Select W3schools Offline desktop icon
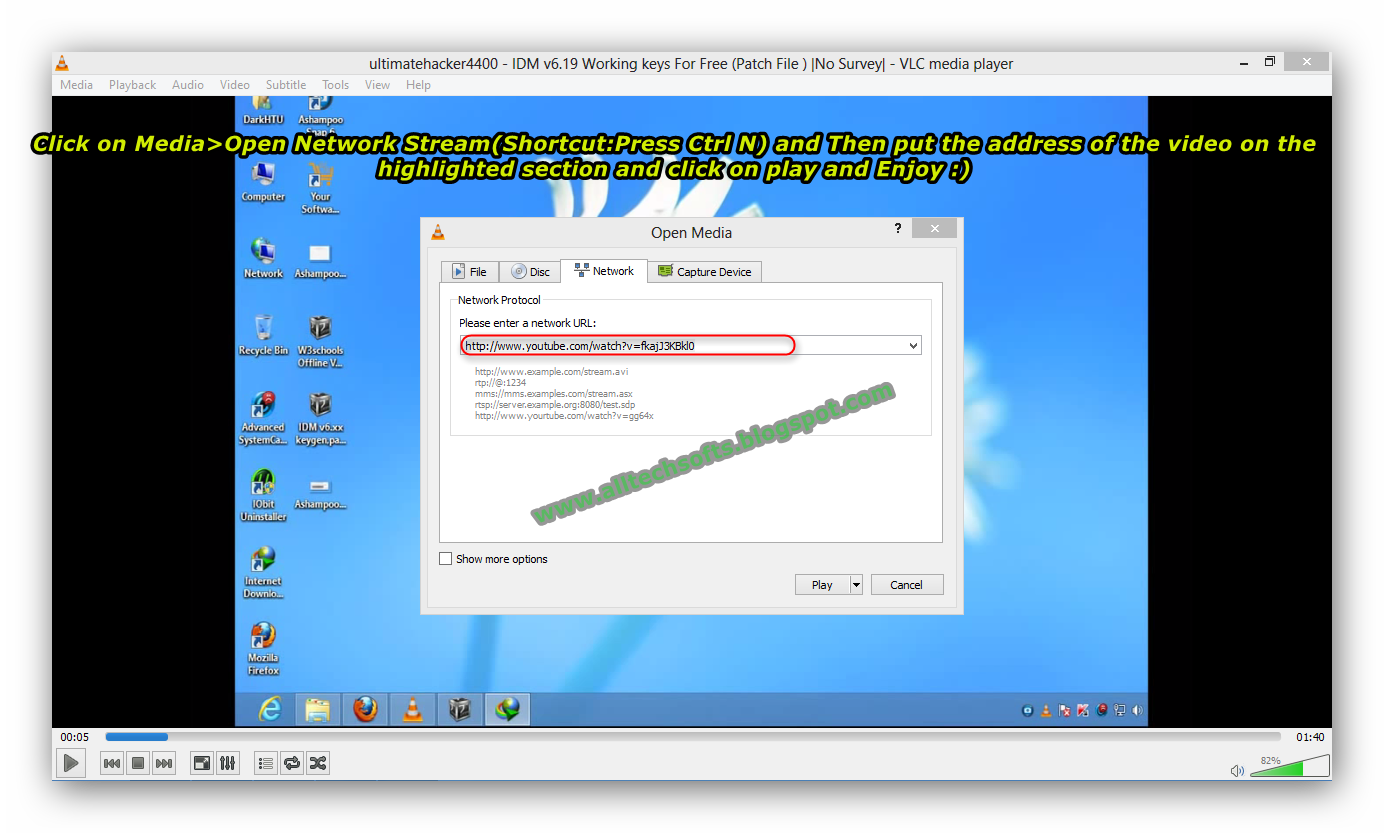 tap(320, 342)
